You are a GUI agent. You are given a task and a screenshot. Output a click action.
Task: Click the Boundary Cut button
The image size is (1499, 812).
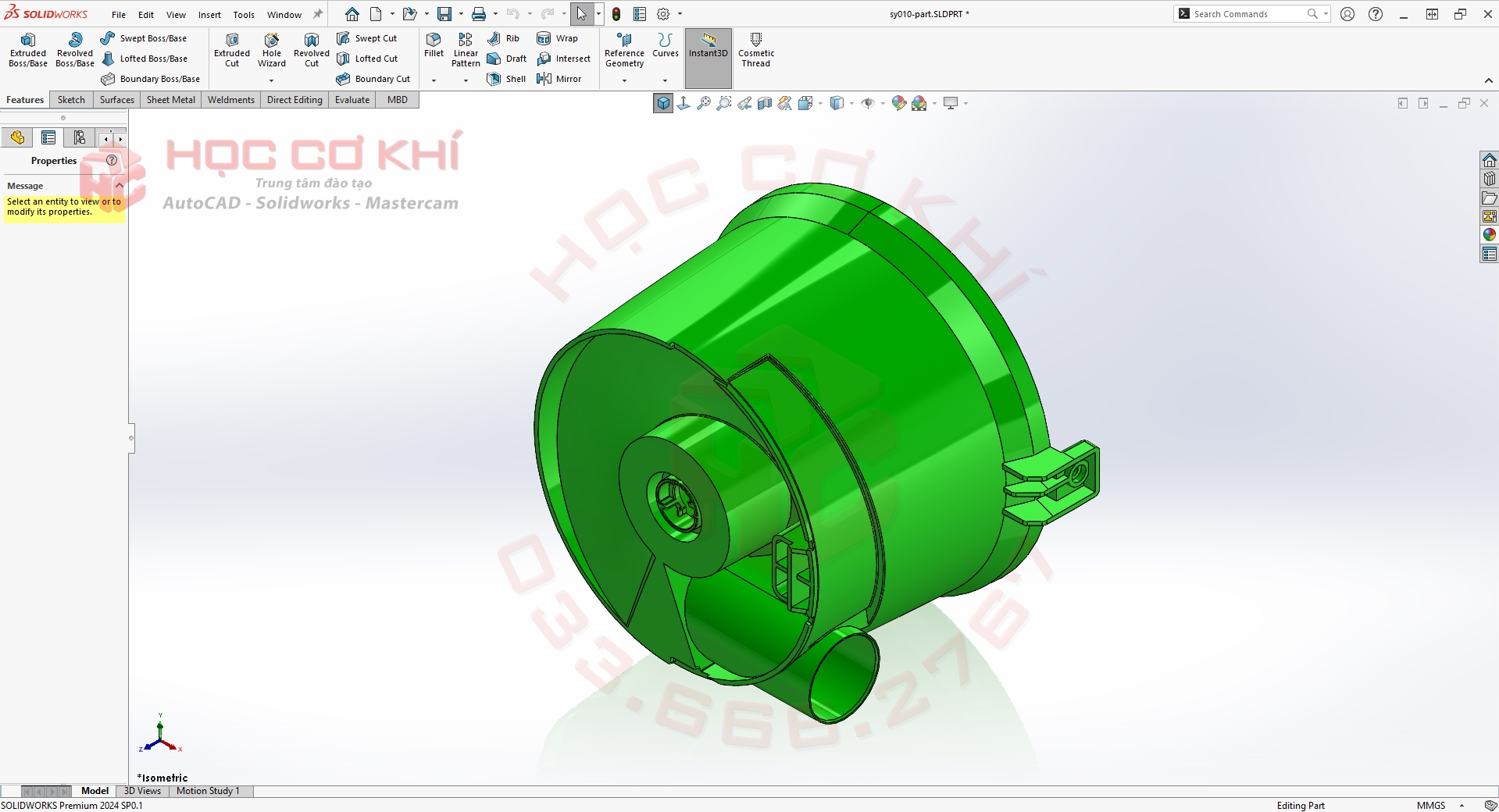373,79
